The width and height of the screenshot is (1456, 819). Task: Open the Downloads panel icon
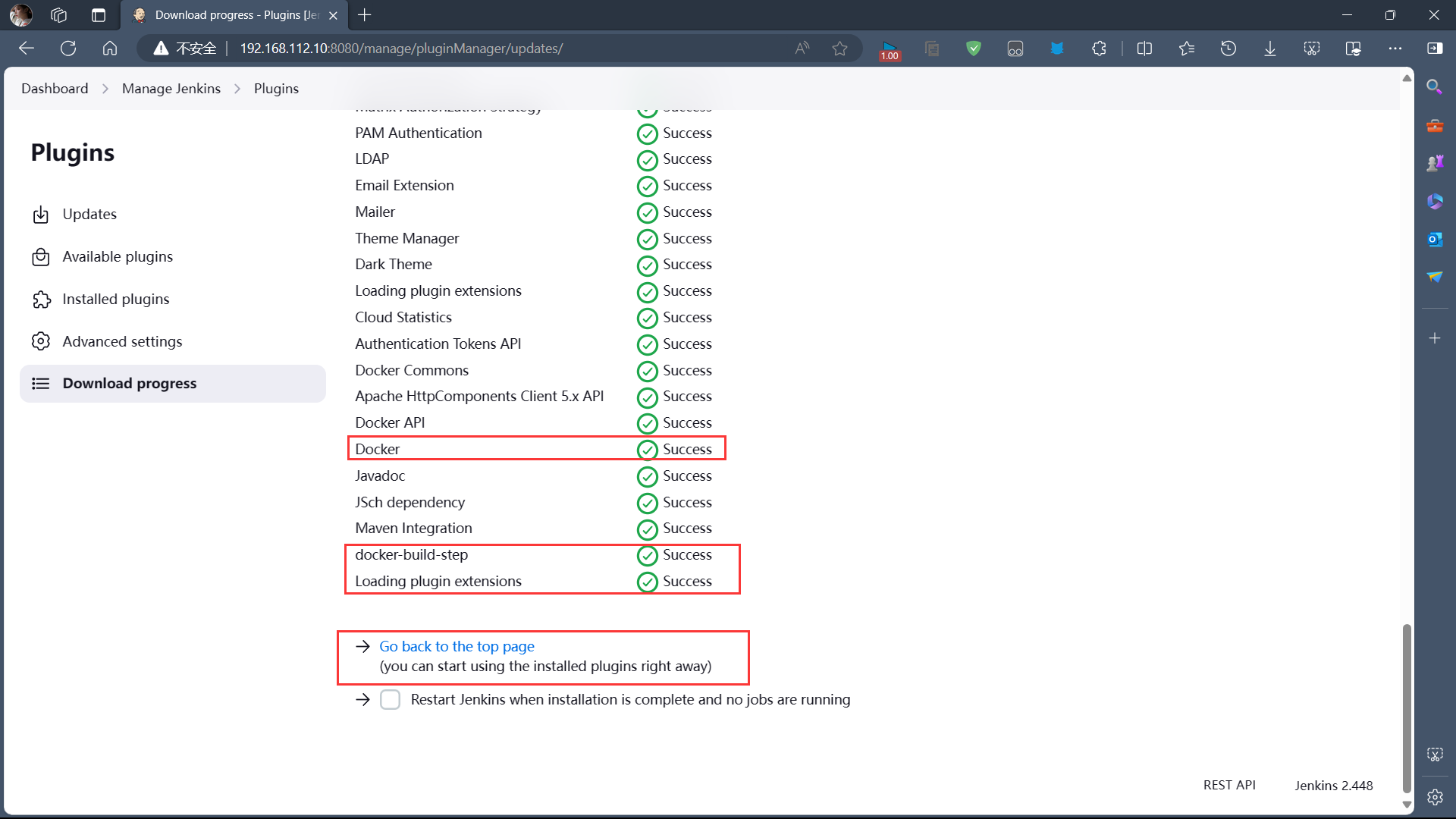click(1270, 48)
